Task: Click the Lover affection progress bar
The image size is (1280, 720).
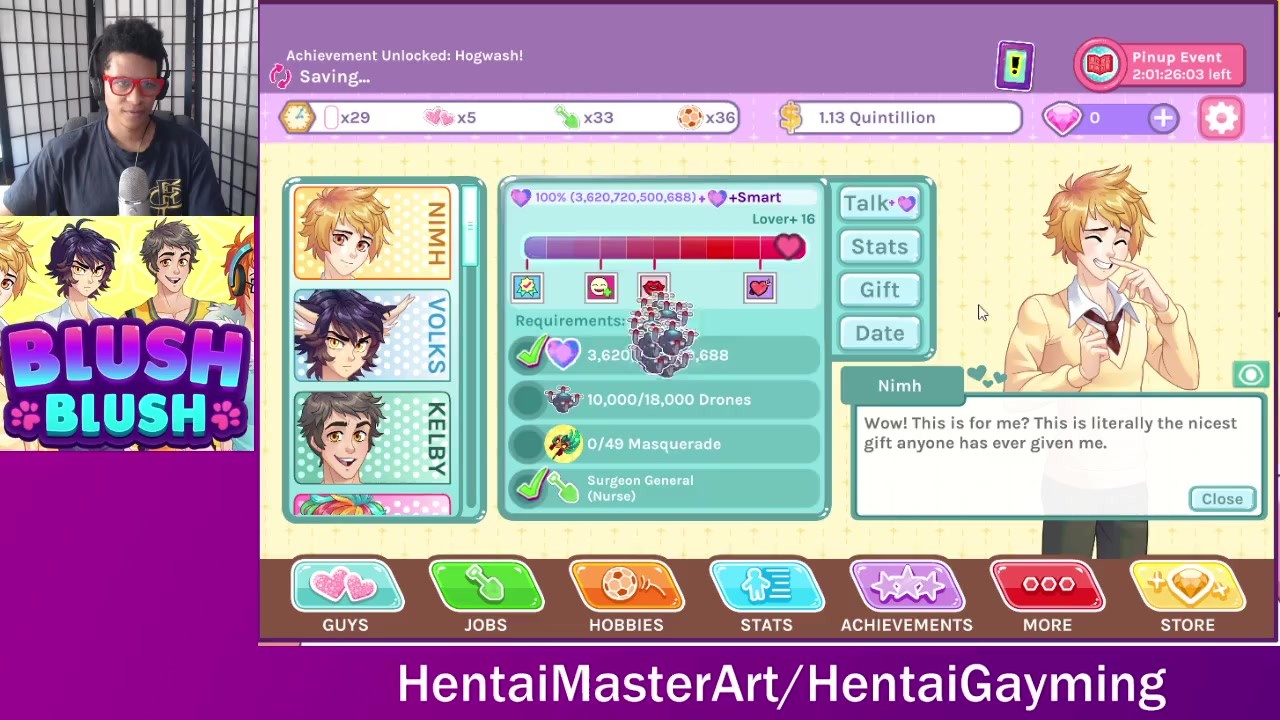Action: pos(665,247)
